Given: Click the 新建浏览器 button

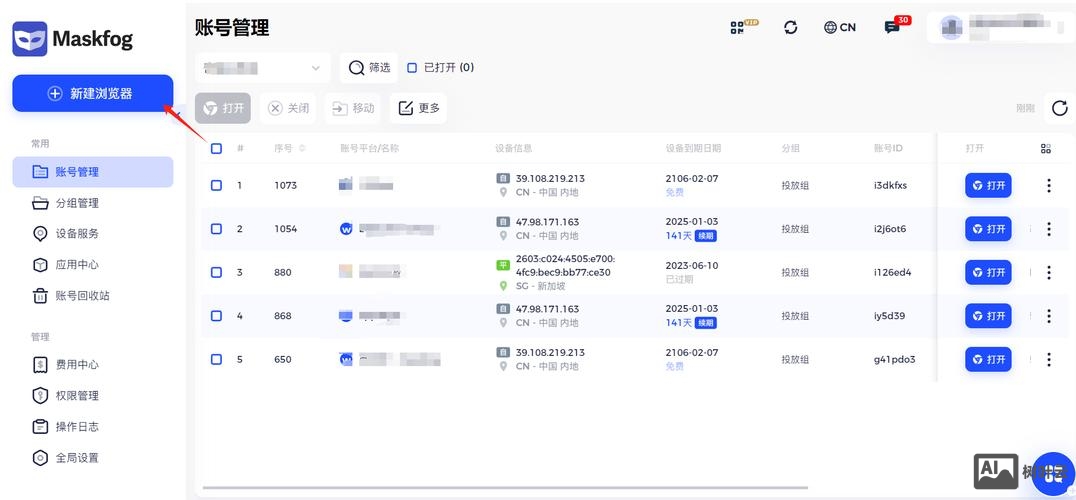Looking at the screenshot, I should (x=92, y=93).
